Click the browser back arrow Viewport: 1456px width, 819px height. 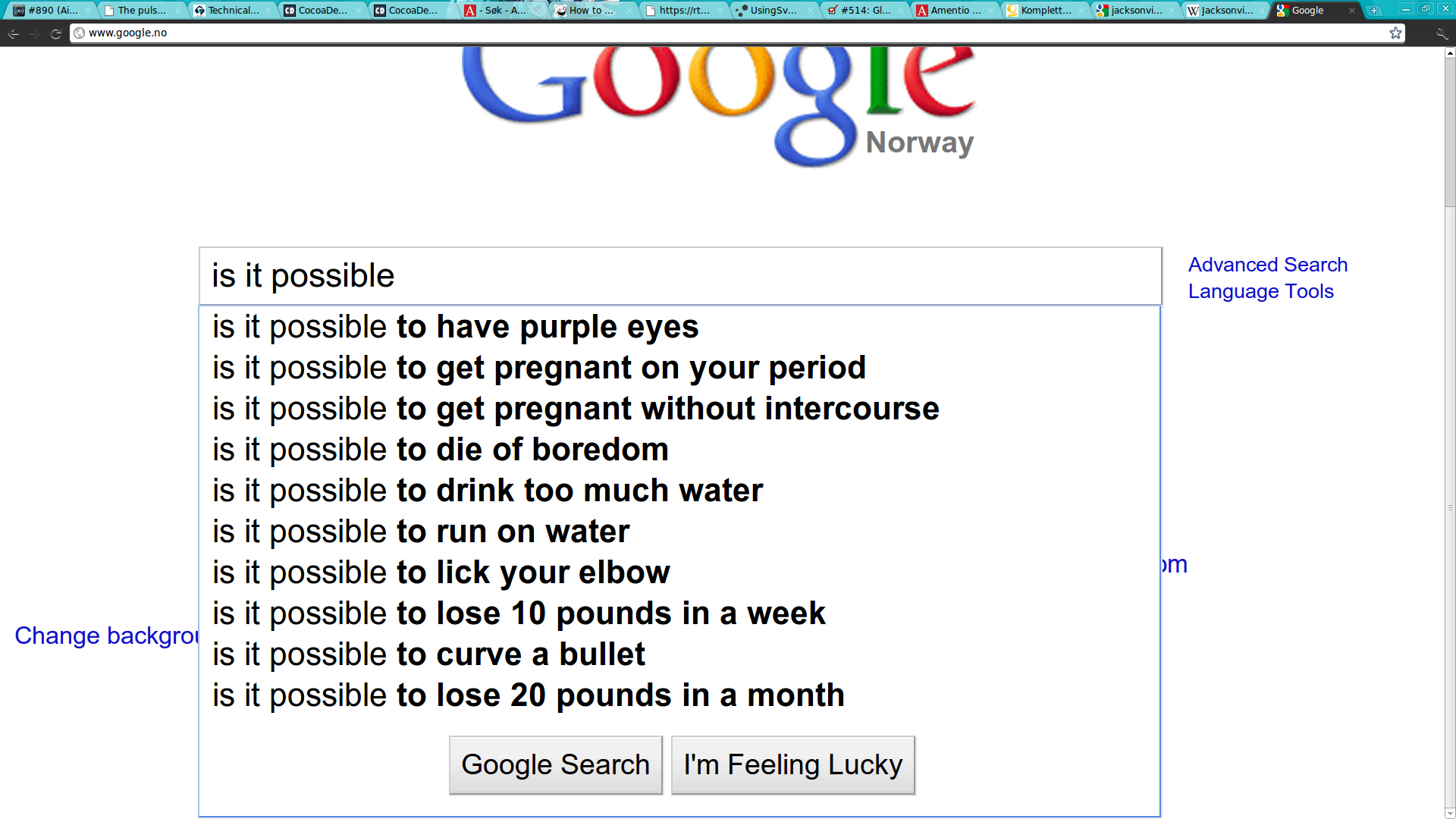(13, 33)
